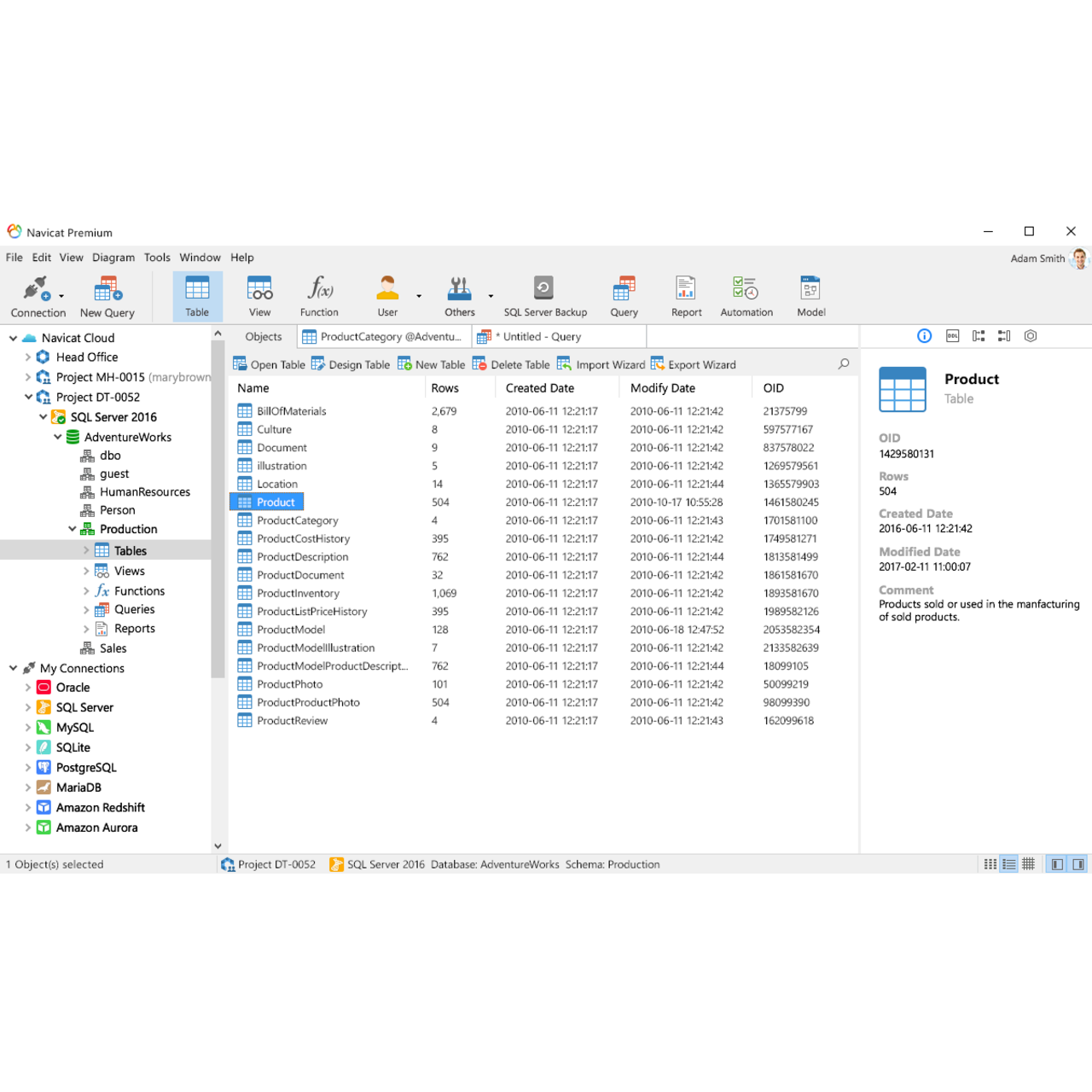Collapse the Project DT-0052 node
The height and width of the screenshot is (1092, 1092).
(x=27, y=397)
